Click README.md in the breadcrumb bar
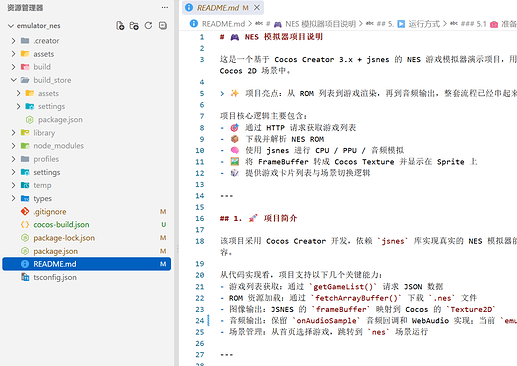The width and height of the screenshot is (517, 366). [223, 24]
